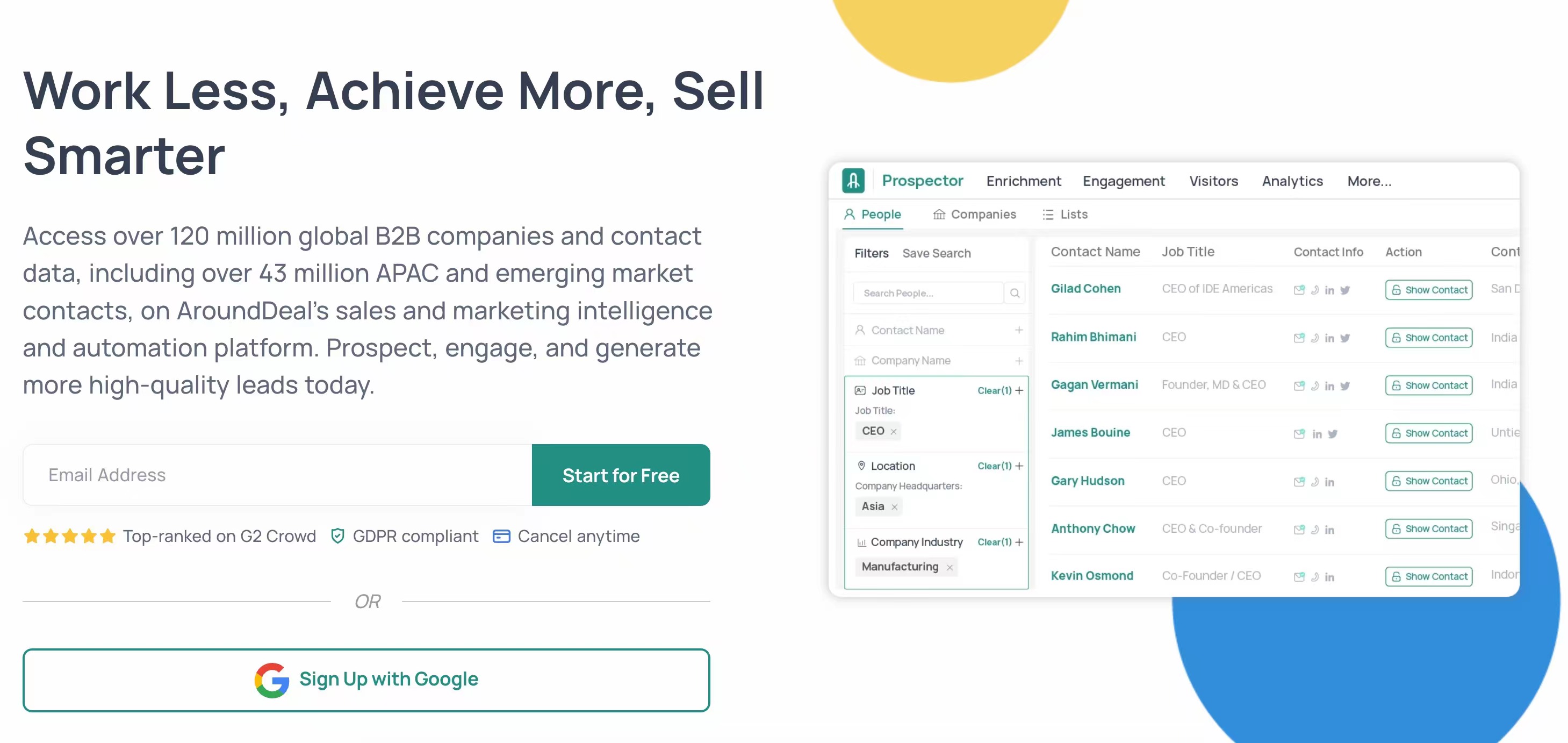
Task: Click the Start for Free button
Action: [x=621, y=475]
